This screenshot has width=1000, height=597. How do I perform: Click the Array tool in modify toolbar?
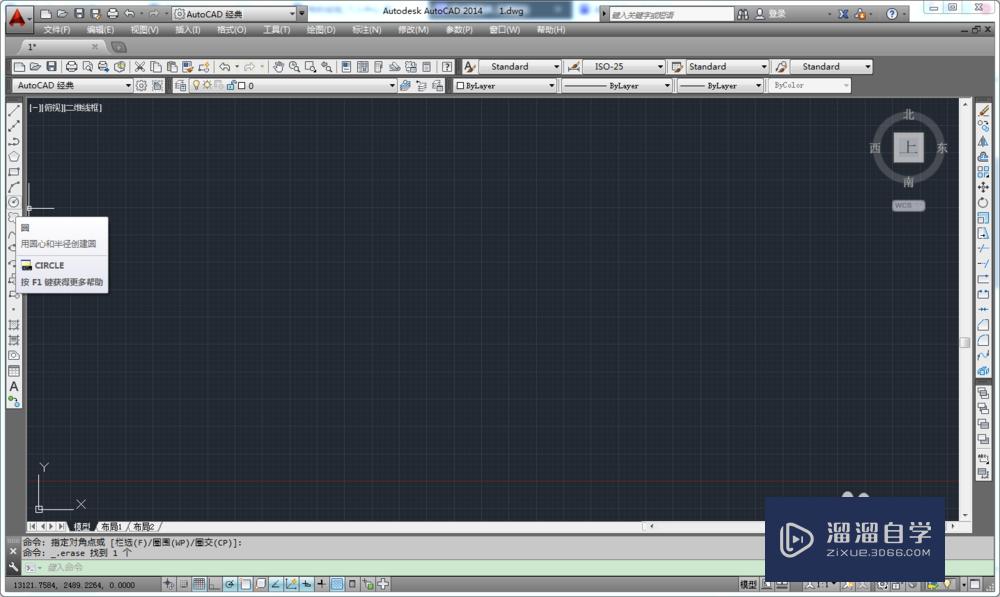(983, 172)
